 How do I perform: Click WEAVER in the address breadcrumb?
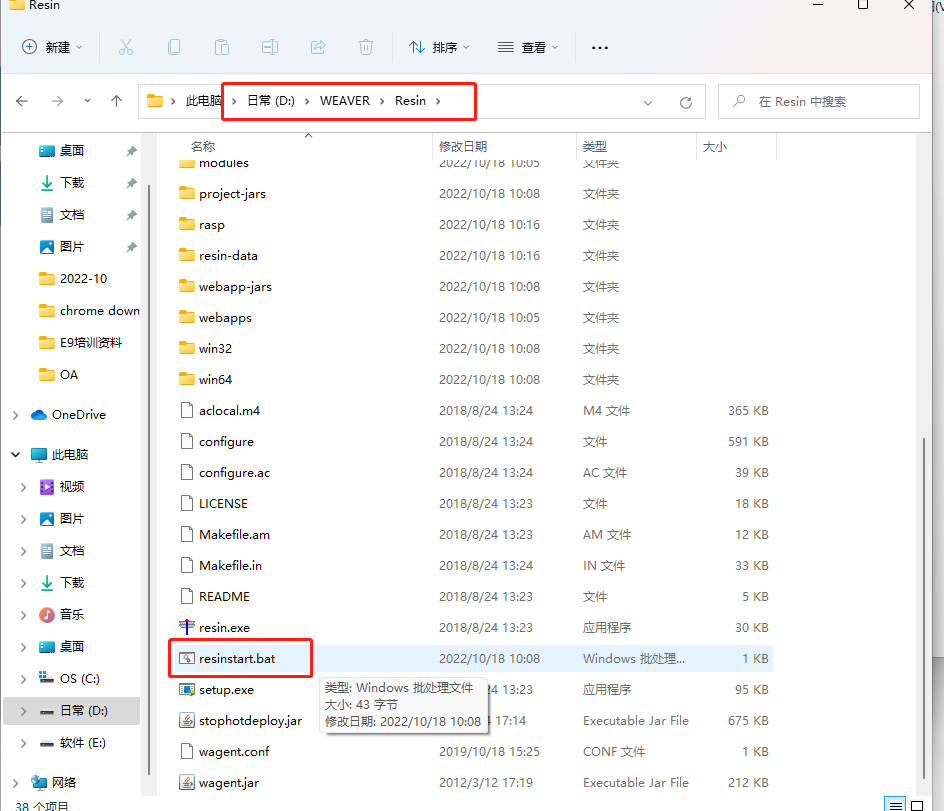[344, 101]
